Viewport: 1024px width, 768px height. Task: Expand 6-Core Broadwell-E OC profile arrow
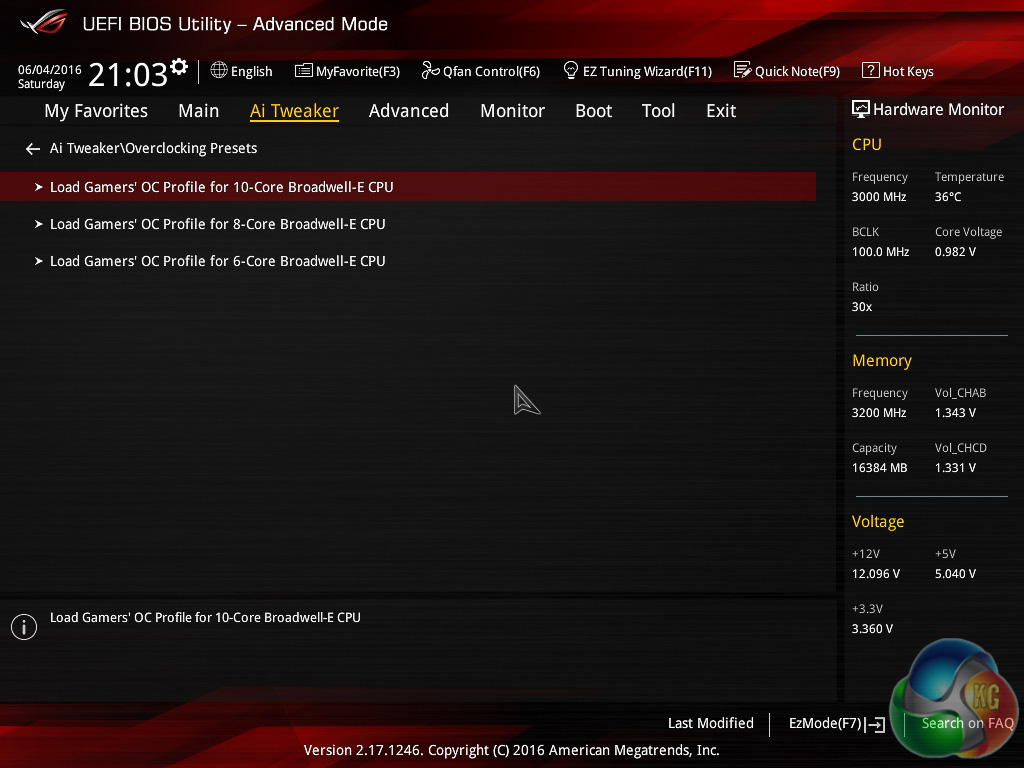pos(39,261)
